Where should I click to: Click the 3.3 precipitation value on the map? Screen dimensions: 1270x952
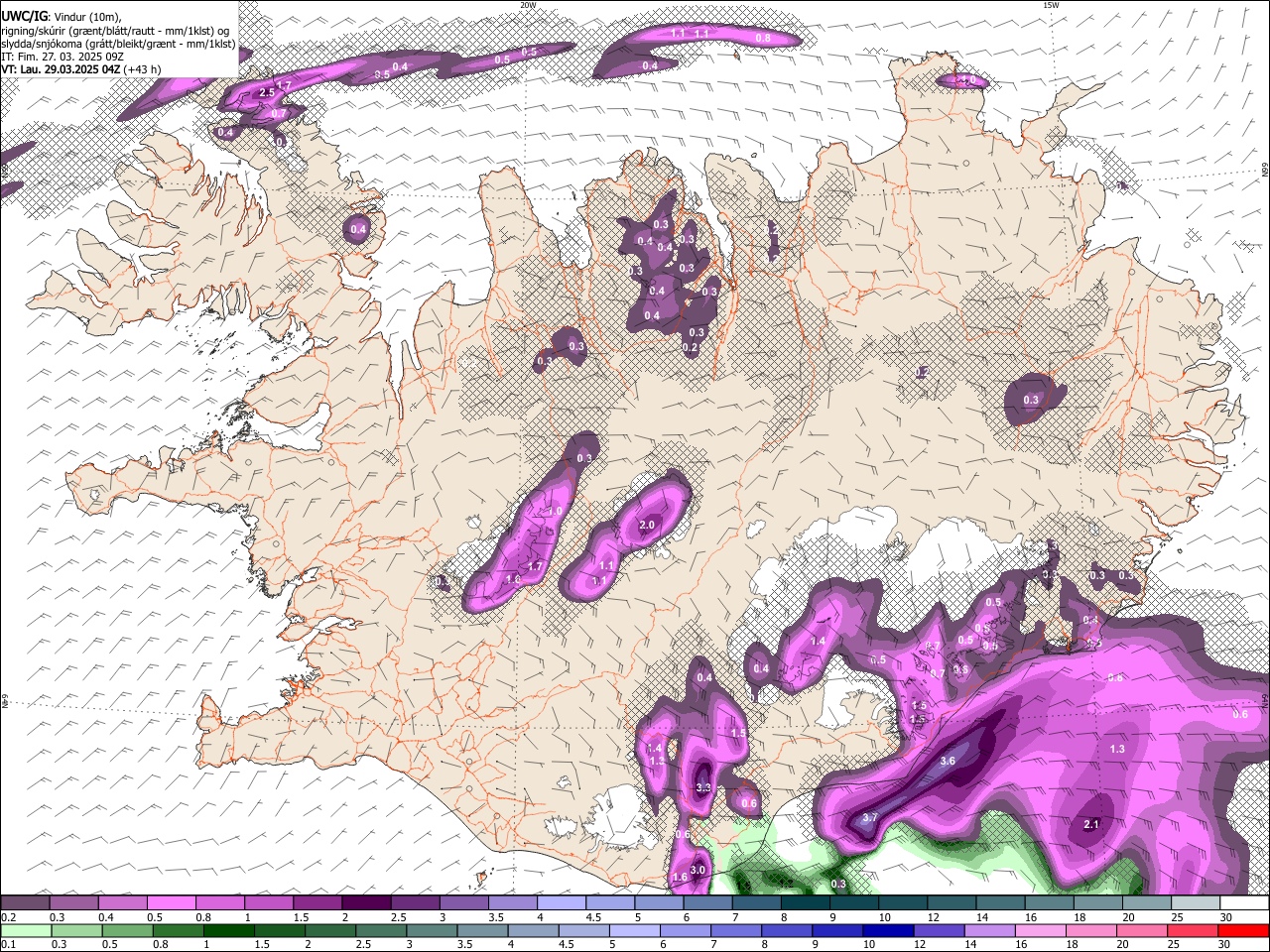(x=703, y=787)
